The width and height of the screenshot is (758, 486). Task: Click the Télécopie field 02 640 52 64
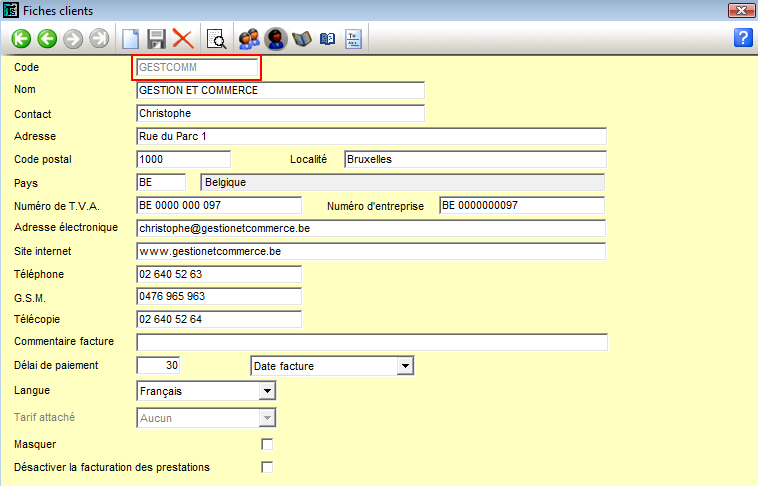(x=219, y=319)
